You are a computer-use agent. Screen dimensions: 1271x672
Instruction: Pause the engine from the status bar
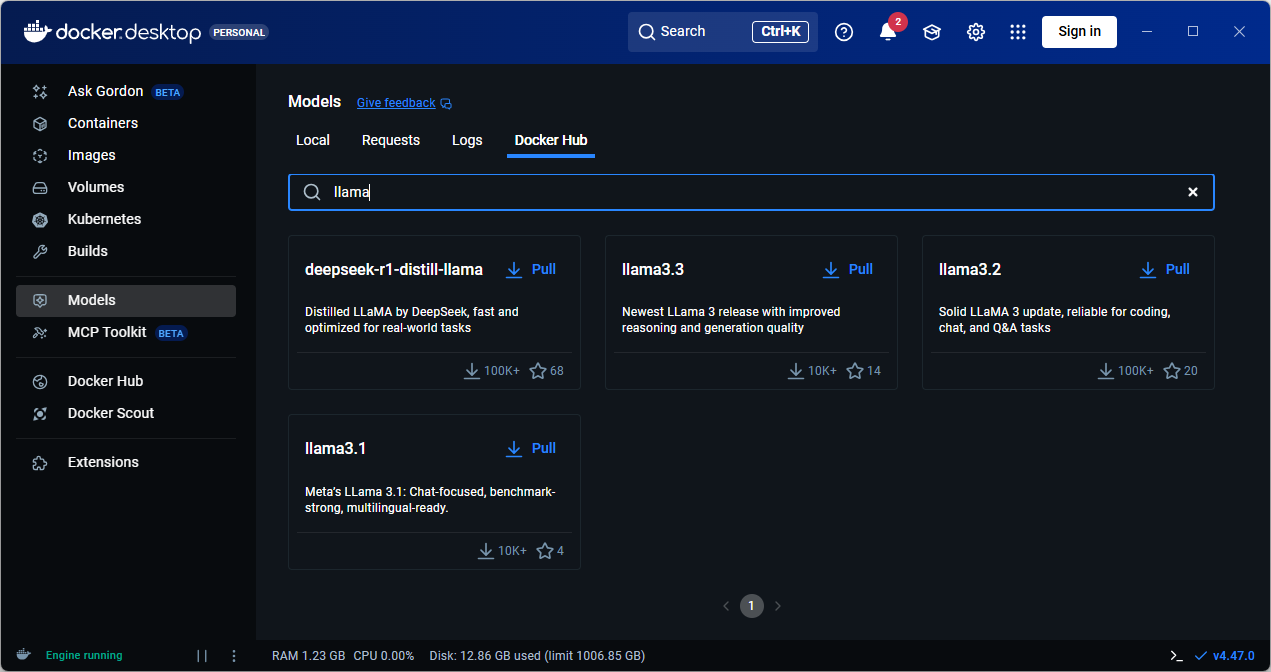(x=202, y=656)
